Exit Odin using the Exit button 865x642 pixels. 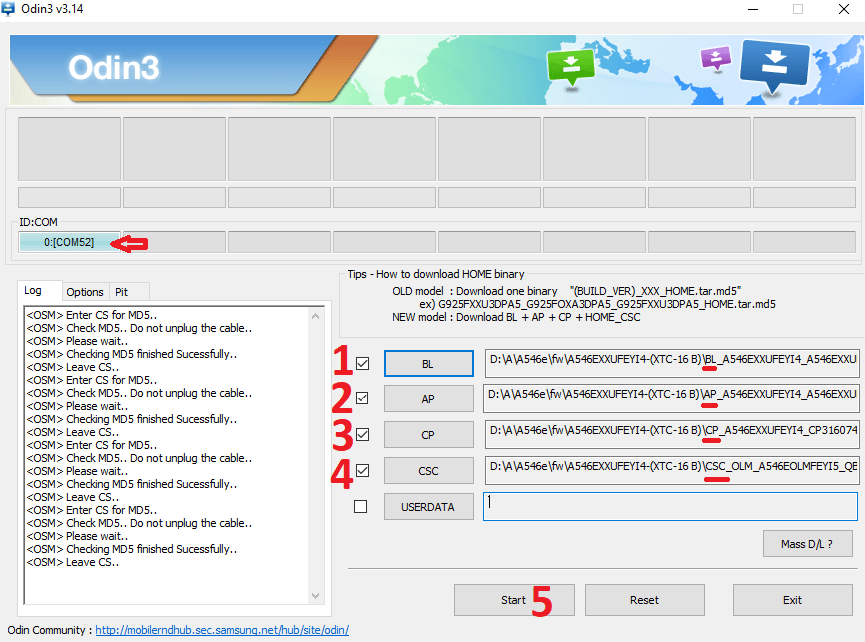coord(792,600)
